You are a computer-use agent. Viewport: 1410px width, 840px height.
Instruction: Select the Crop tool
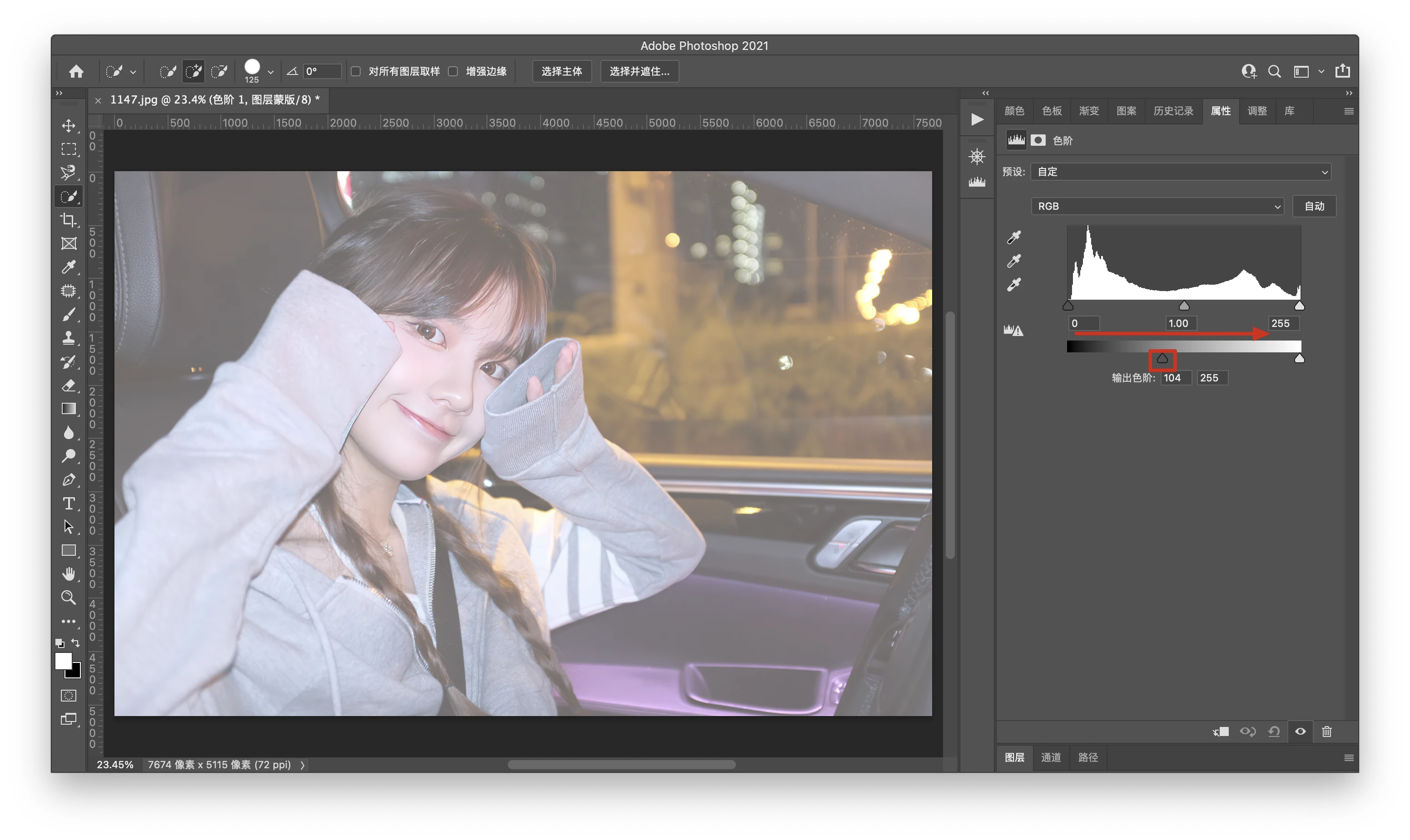click(69, 220)
